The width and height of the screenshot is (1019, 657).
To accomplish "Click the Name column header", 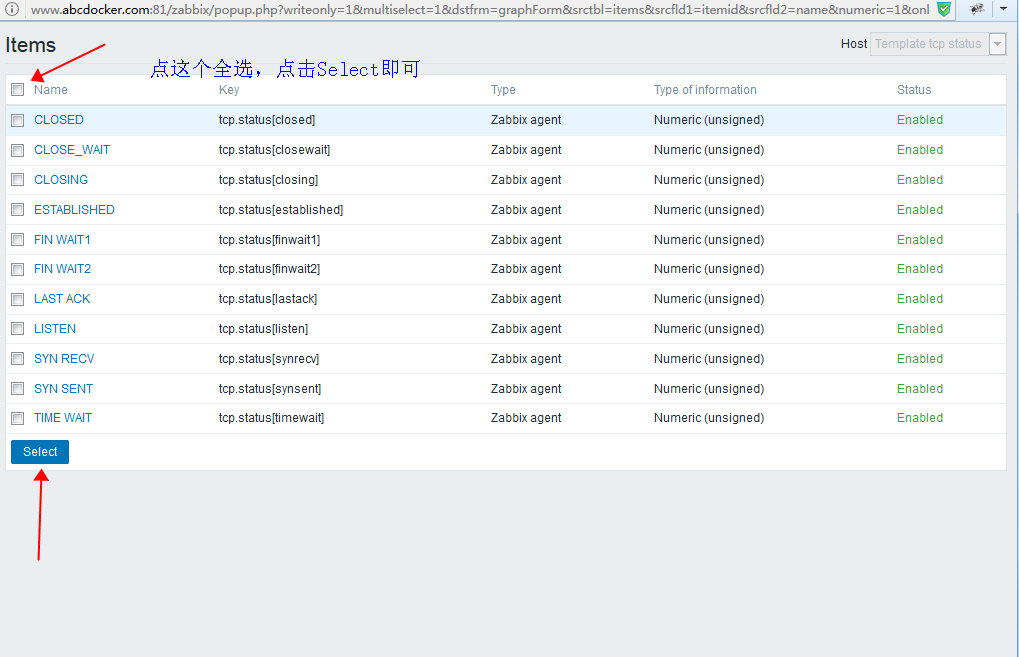I will (x=49, y=89).
